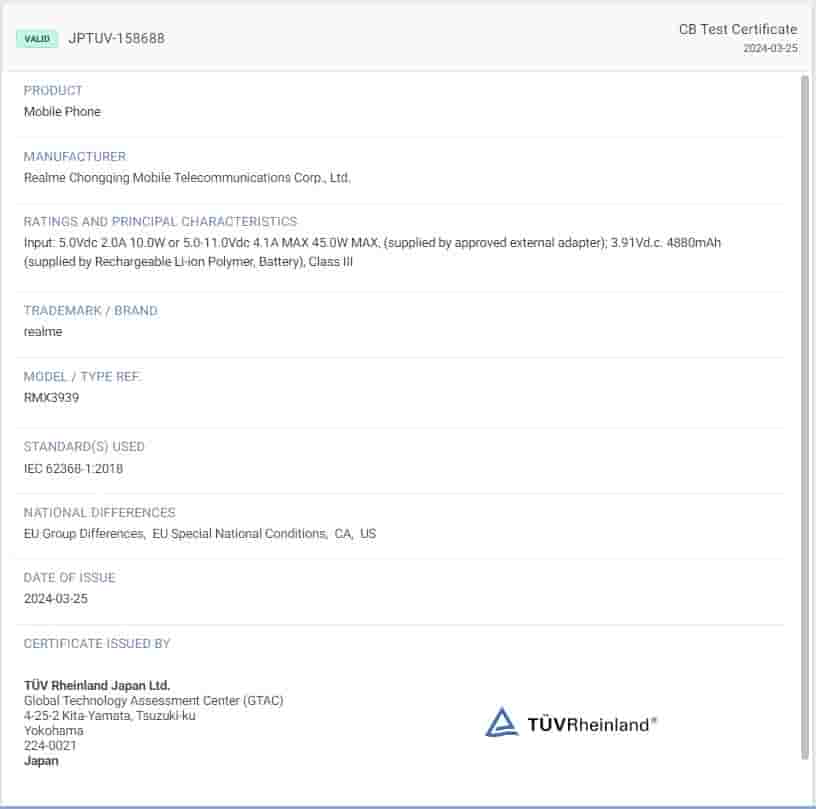Click the PRODUCT section label
Screen dimensions: 816x809
[53, 90]
